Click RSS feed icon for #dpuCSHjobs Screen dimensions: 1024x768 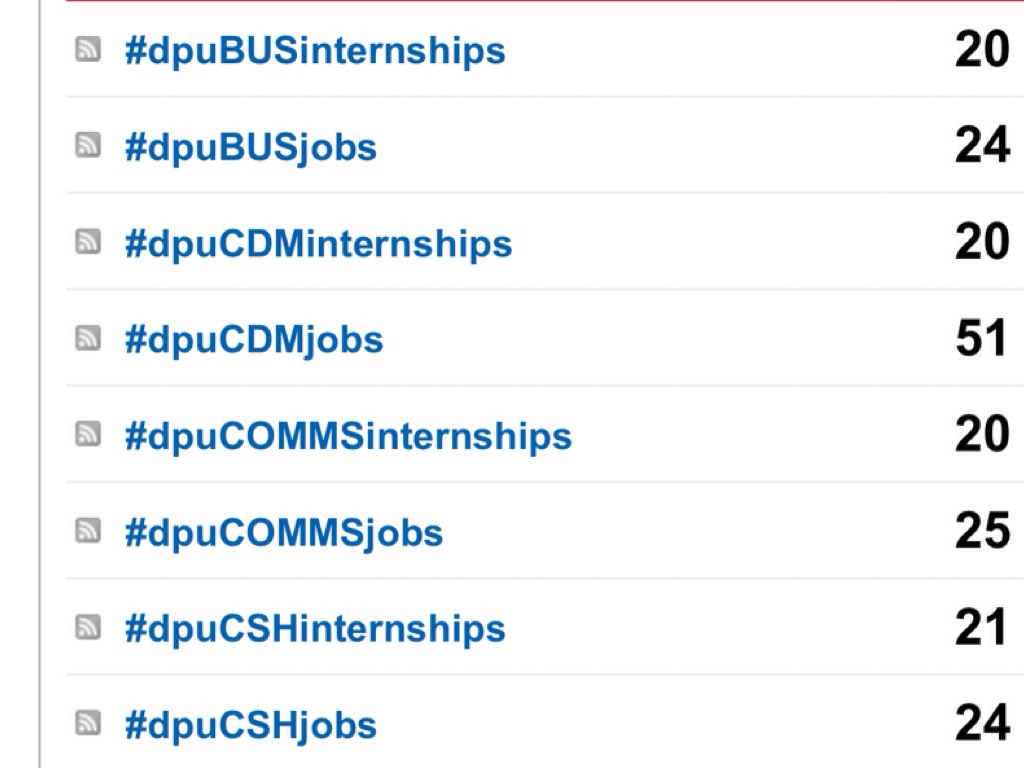[x=88, y=723]
